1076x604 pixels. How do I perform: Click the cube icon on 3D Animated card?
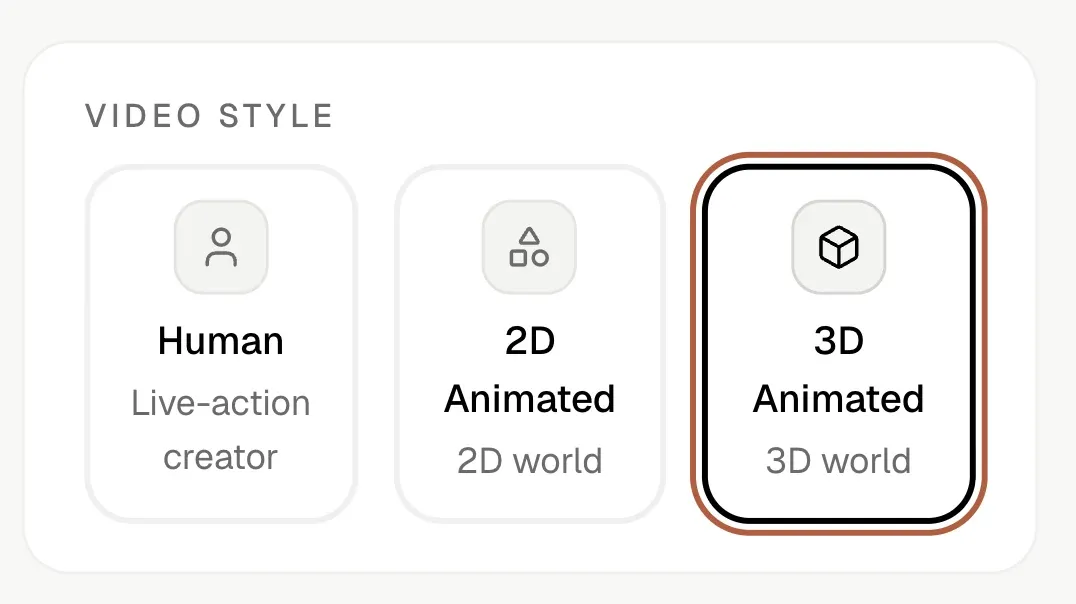coord(839,247)
